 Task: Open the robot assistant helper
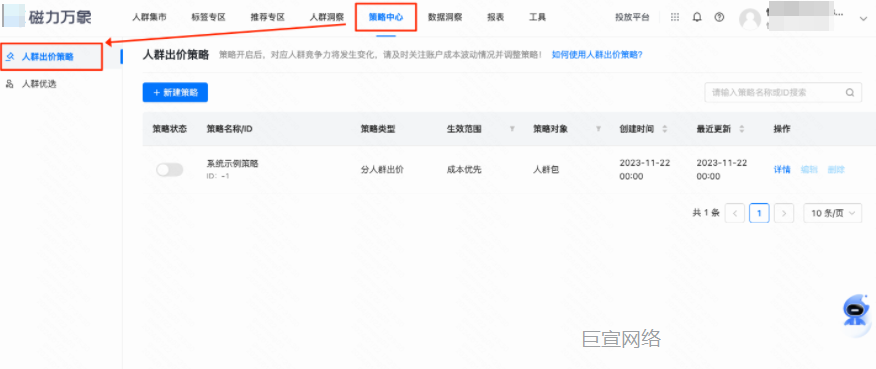coord(854,310)
